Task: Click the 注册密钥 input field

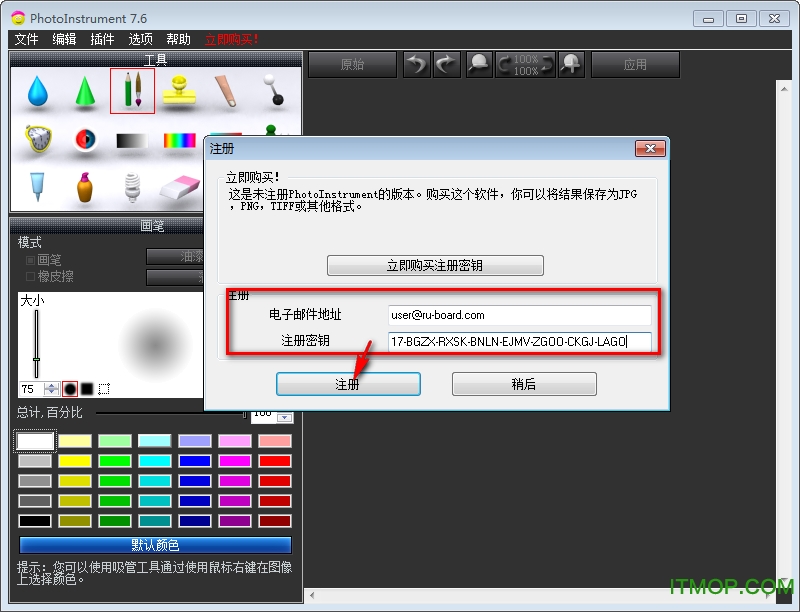Action: pos(520,341)
